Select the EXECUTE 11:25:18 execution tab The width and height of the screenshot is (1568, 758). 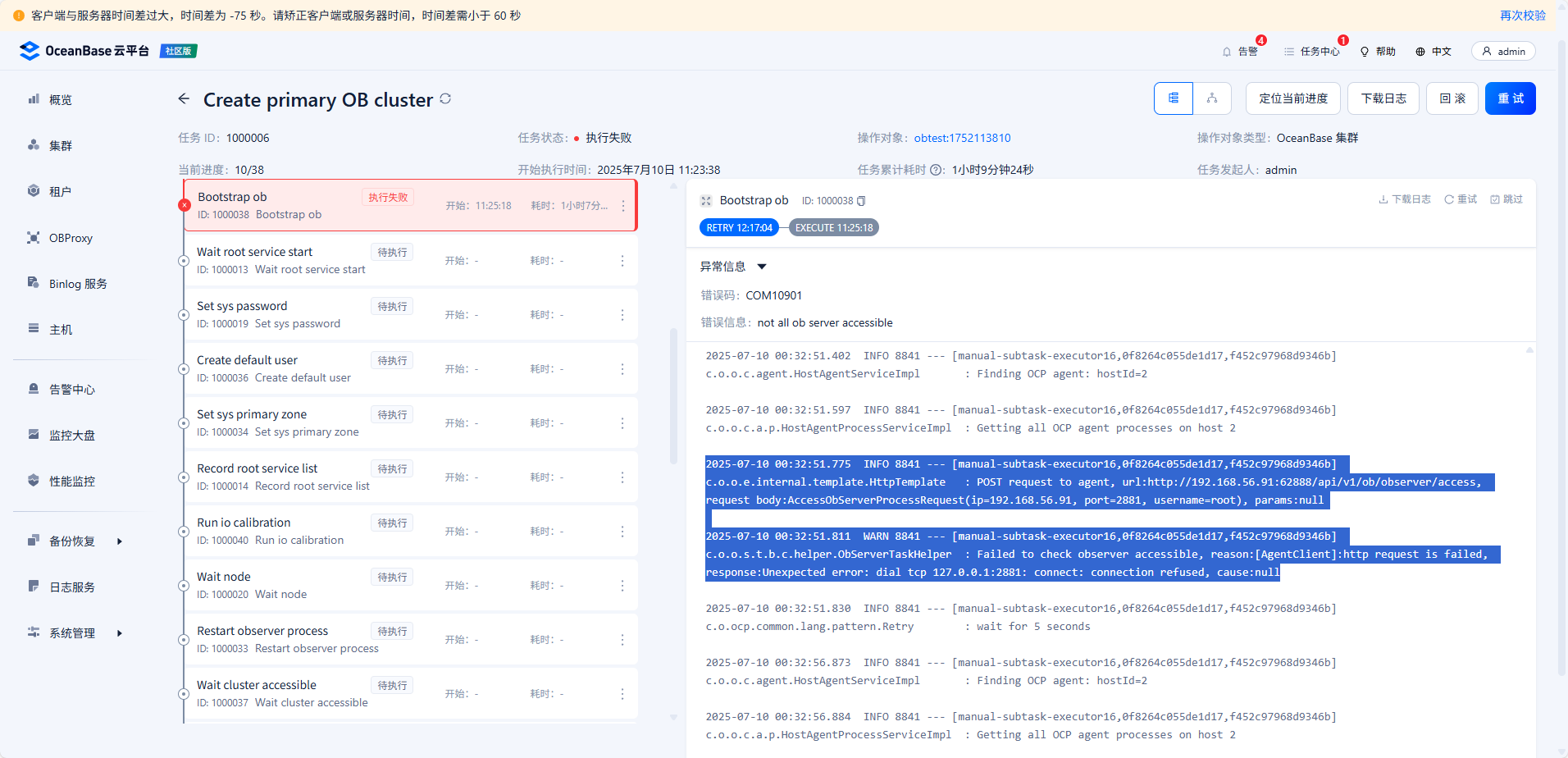tap(834, 227)
